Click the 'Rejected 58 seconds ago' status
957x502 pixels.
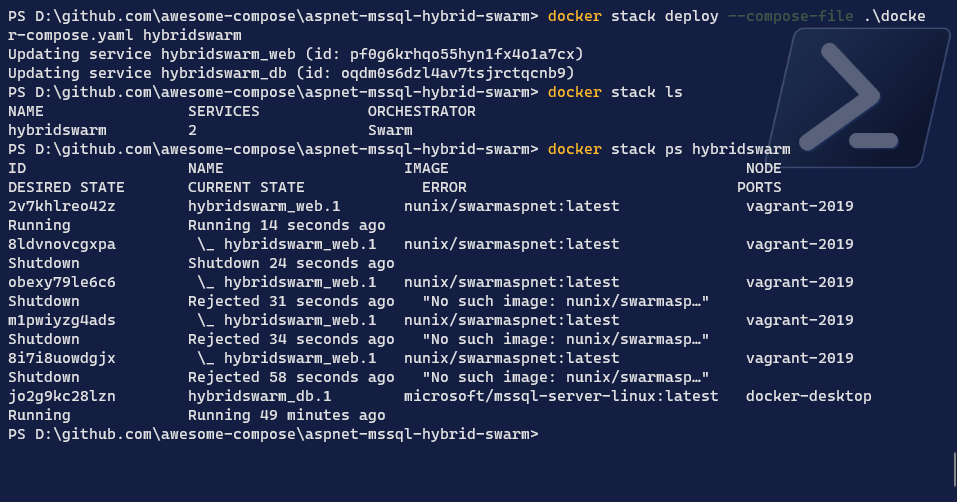pos(291,377)
